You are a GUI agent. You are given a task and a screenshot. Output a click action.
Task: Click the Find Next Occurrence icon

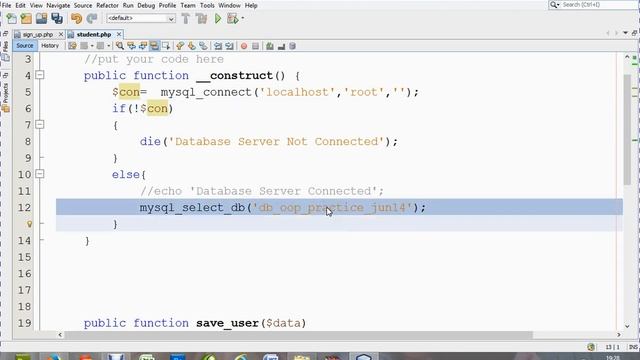142,46
